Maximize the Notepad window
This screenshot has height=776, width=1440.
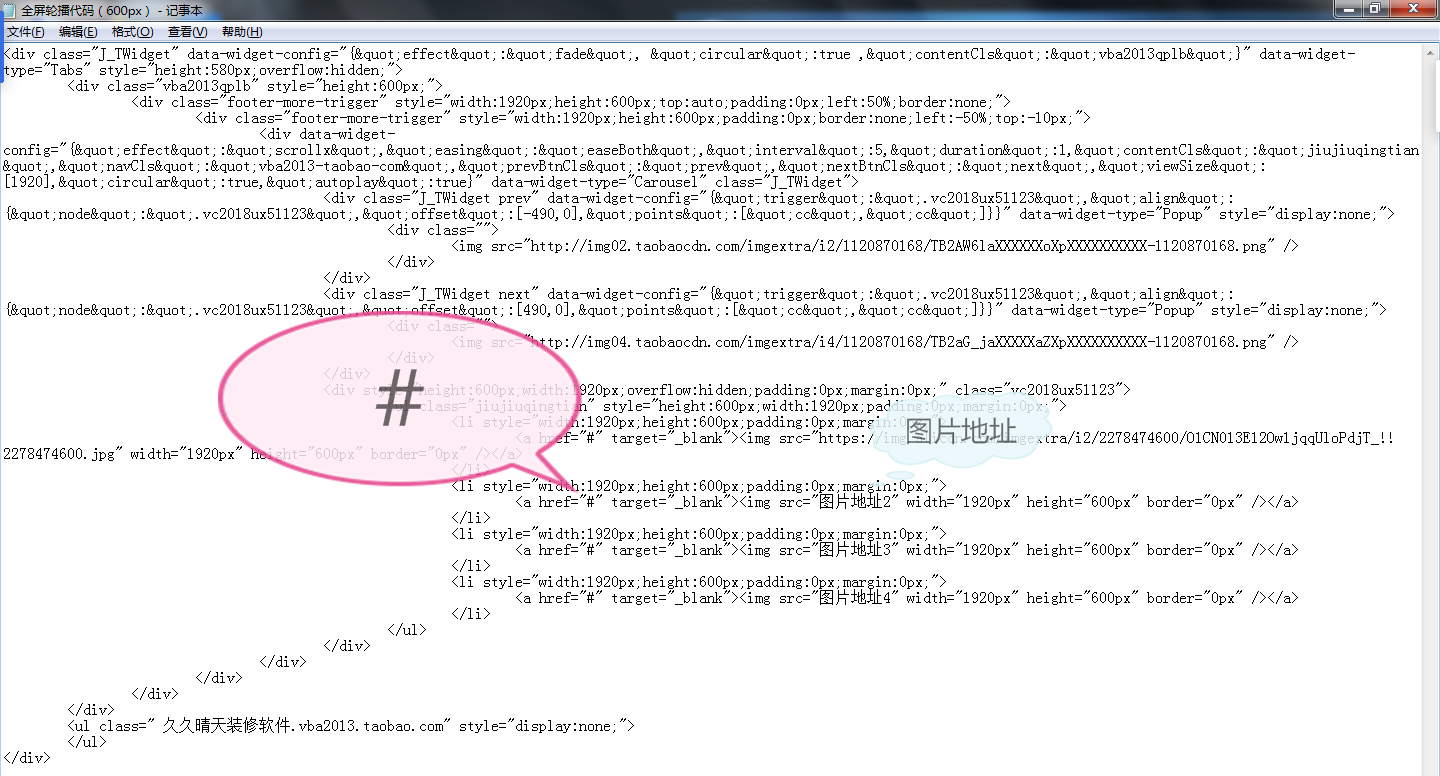(x=1374, y=8)
